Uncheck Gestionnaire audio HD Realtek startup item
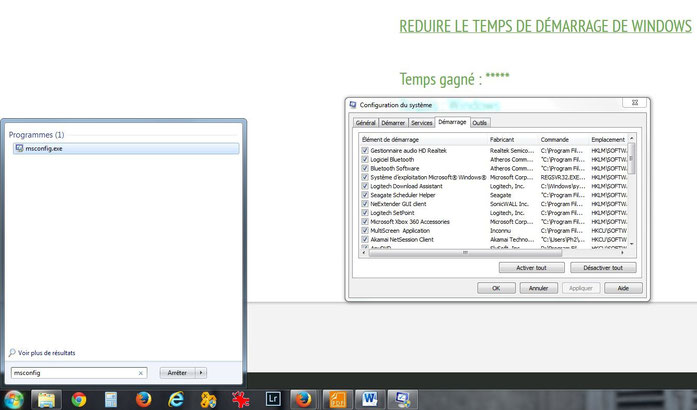This screenshot has width=697, height=410. point(365,150)
